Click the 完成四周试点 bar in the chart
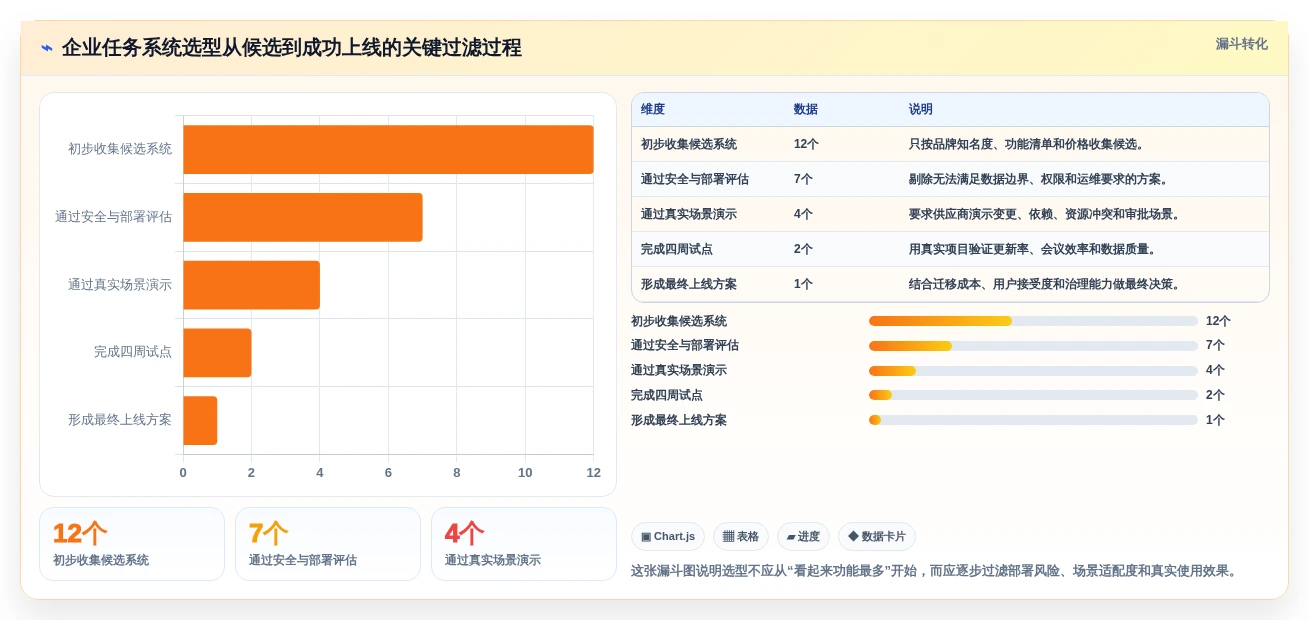Screen dimensions: 1309x620 pyautogui.click(x=217, y=353)
